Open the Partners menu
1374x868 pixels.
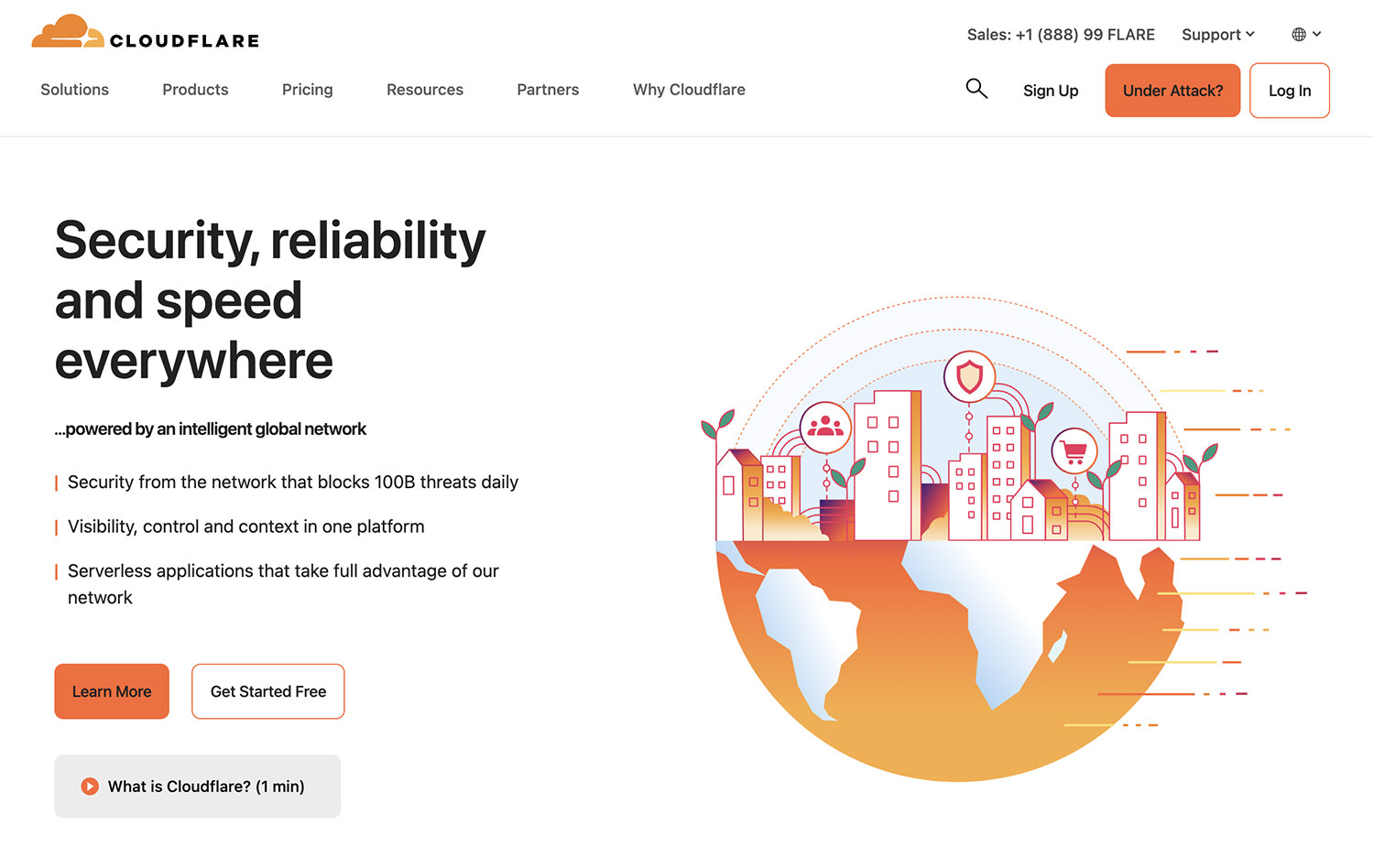click(x=548, y=90)
